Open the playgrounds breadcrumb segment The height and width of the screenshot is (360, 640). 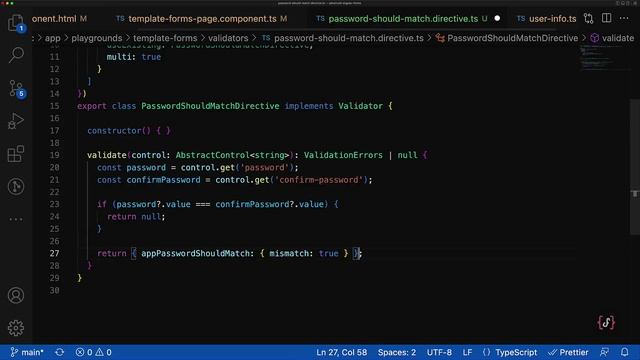[x=97, y=38]
